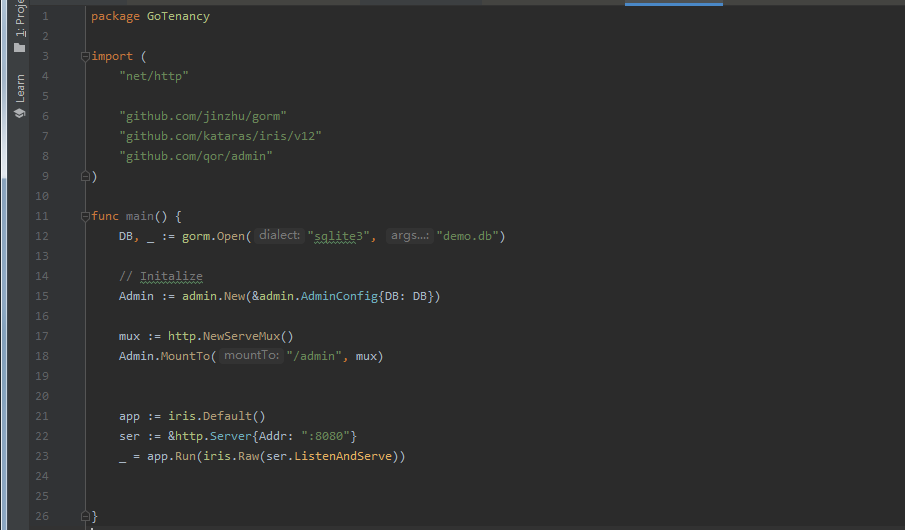Click NewServeMux function call
Viewport: 905px width, 530px height.
(x=241, y=336)
